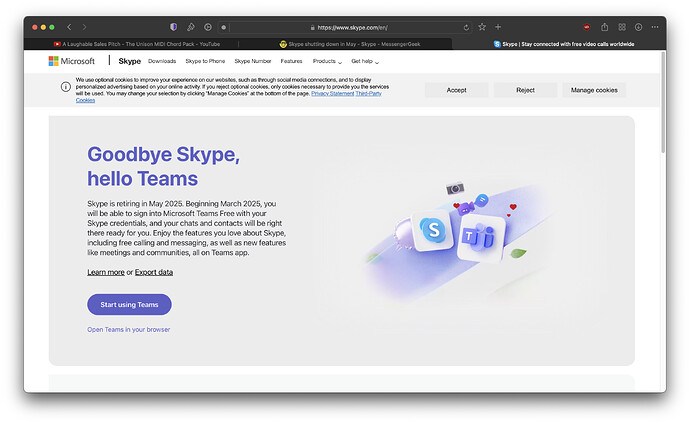Viewport: 690px width, 423px height.
Task: Show the tab overview grid icon
Action: pos(622,27)
